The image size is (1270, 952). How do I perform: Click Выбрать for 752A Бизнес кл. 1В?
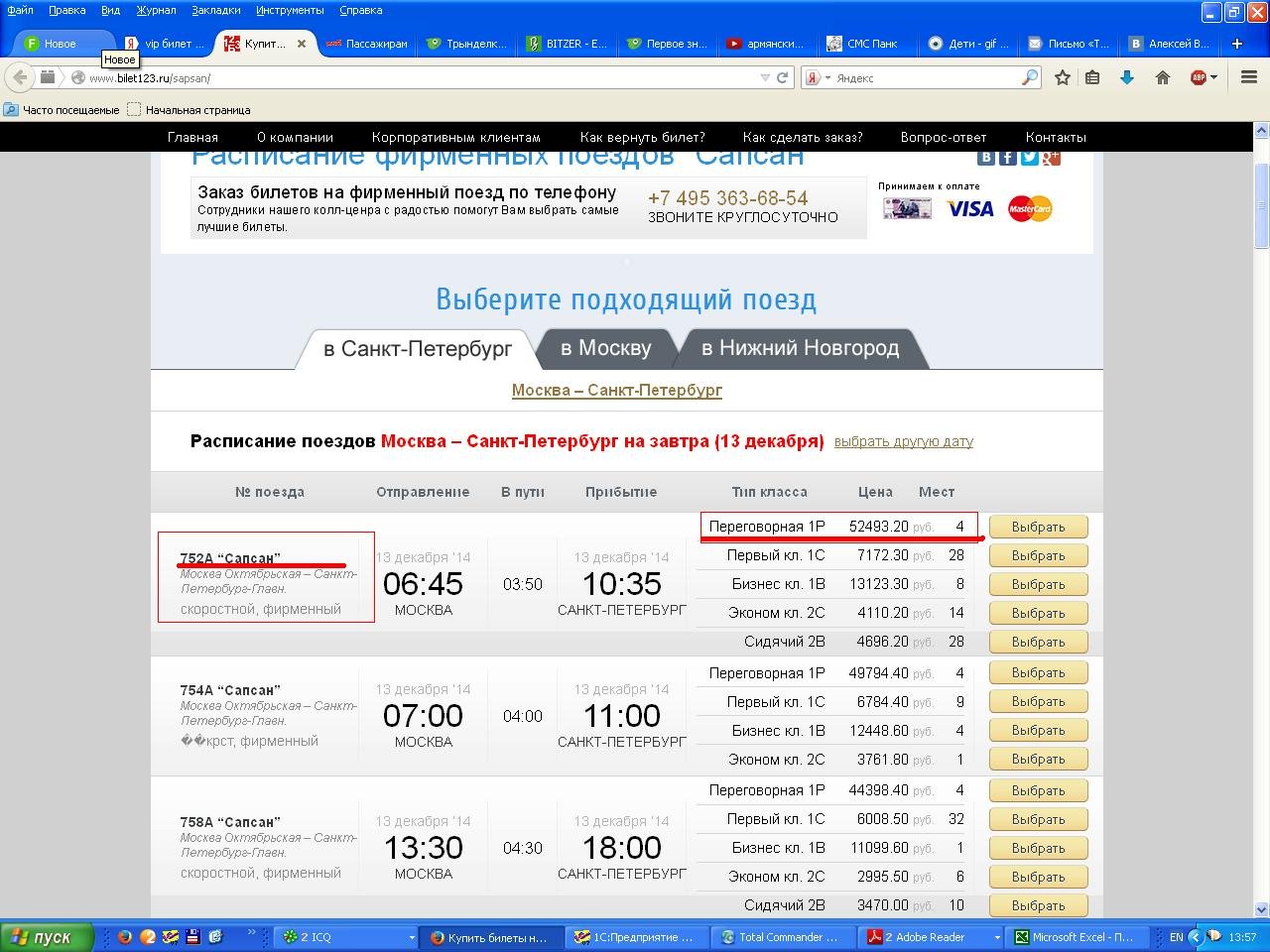click(x=1038, y=584)
